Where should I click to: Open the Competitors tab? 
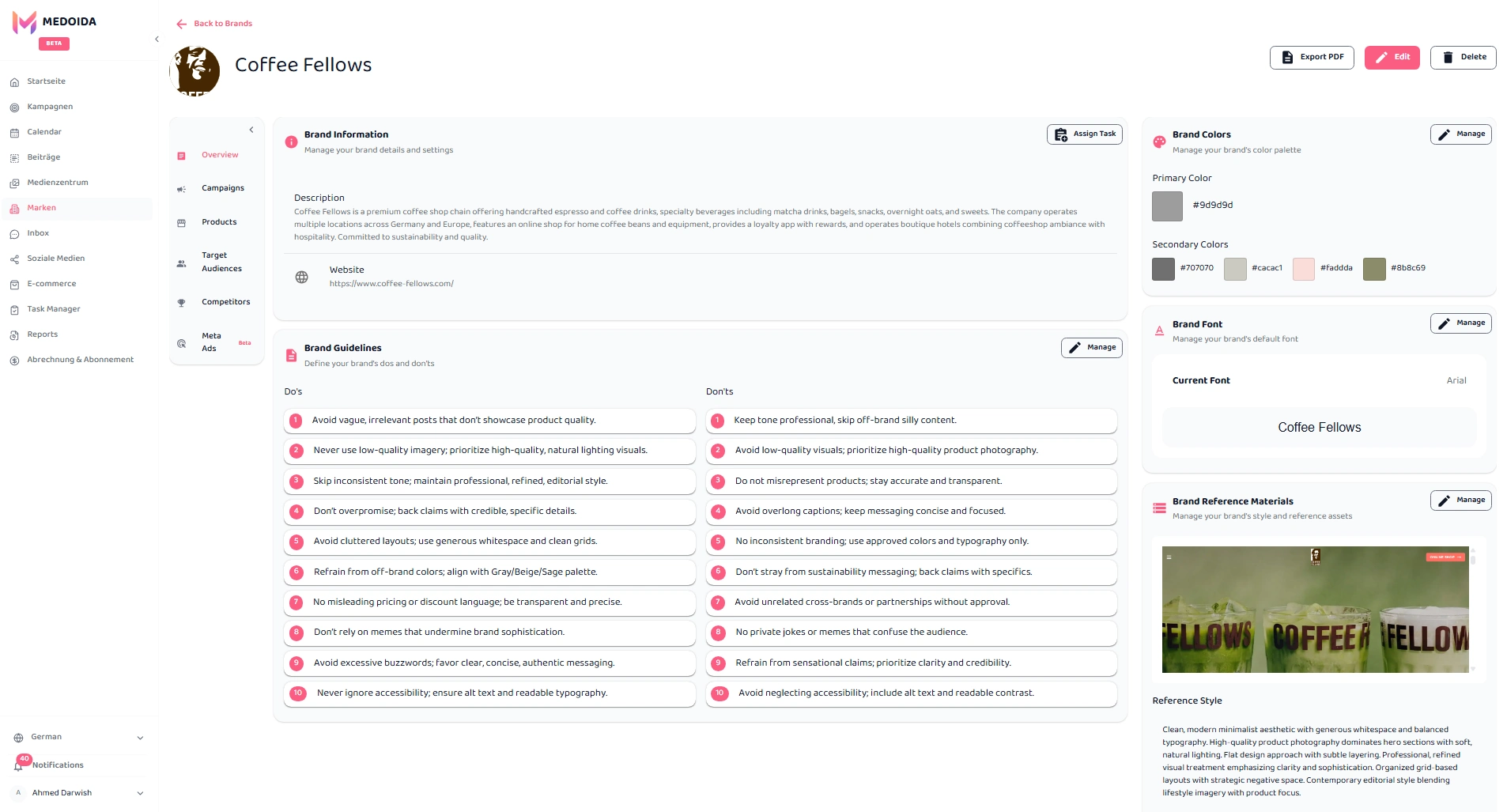pyautogui.click(x=217, y=302)
